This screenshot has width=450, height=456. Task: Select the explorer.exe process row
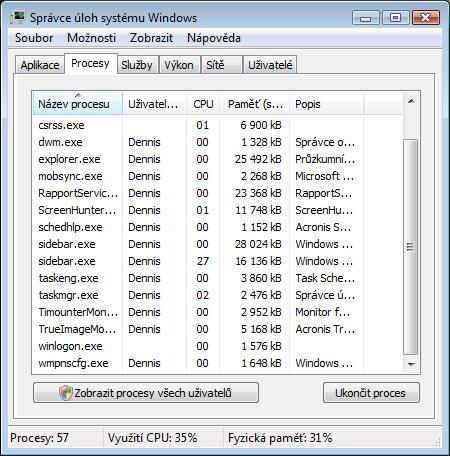tap(217, 159)
